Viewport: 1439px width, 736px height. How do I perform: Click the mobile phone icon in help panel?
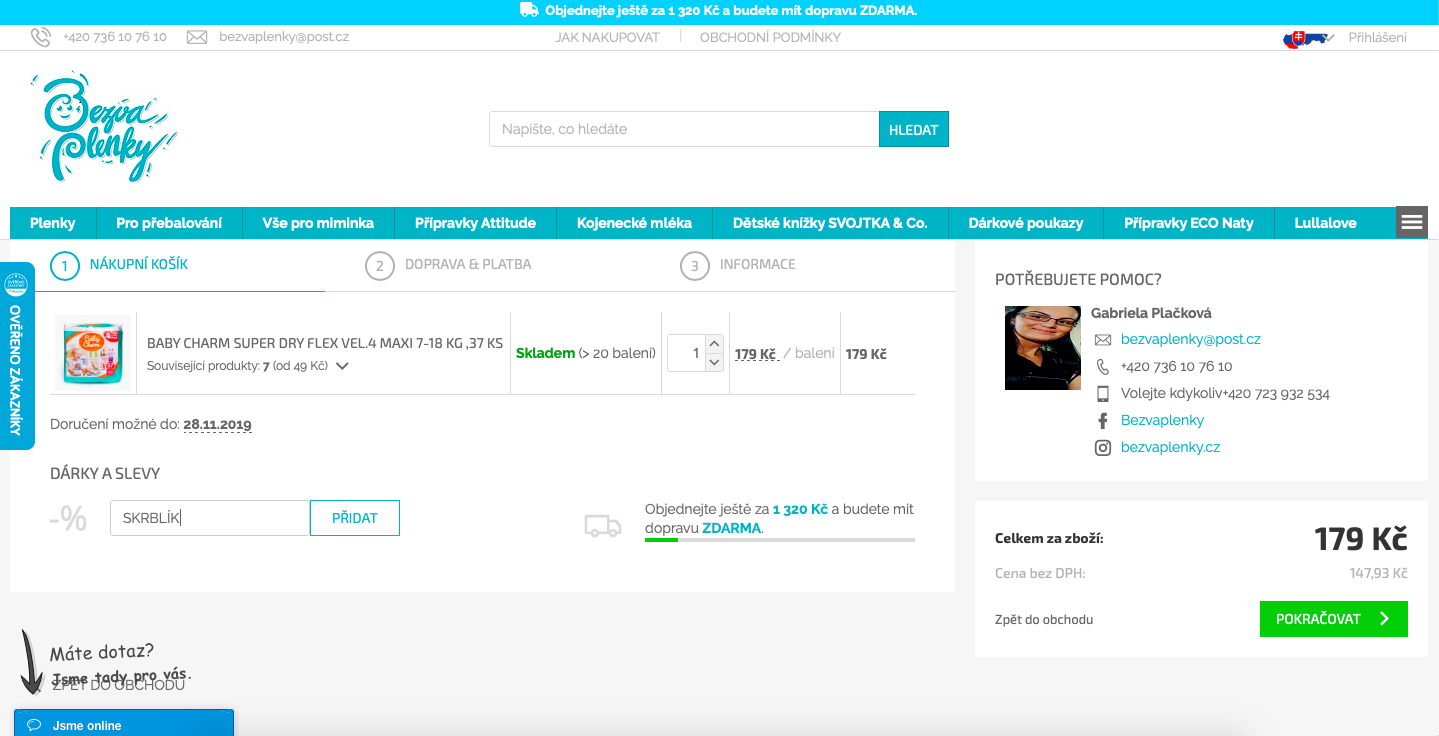pyautogui.click(x=1103, y=394)
